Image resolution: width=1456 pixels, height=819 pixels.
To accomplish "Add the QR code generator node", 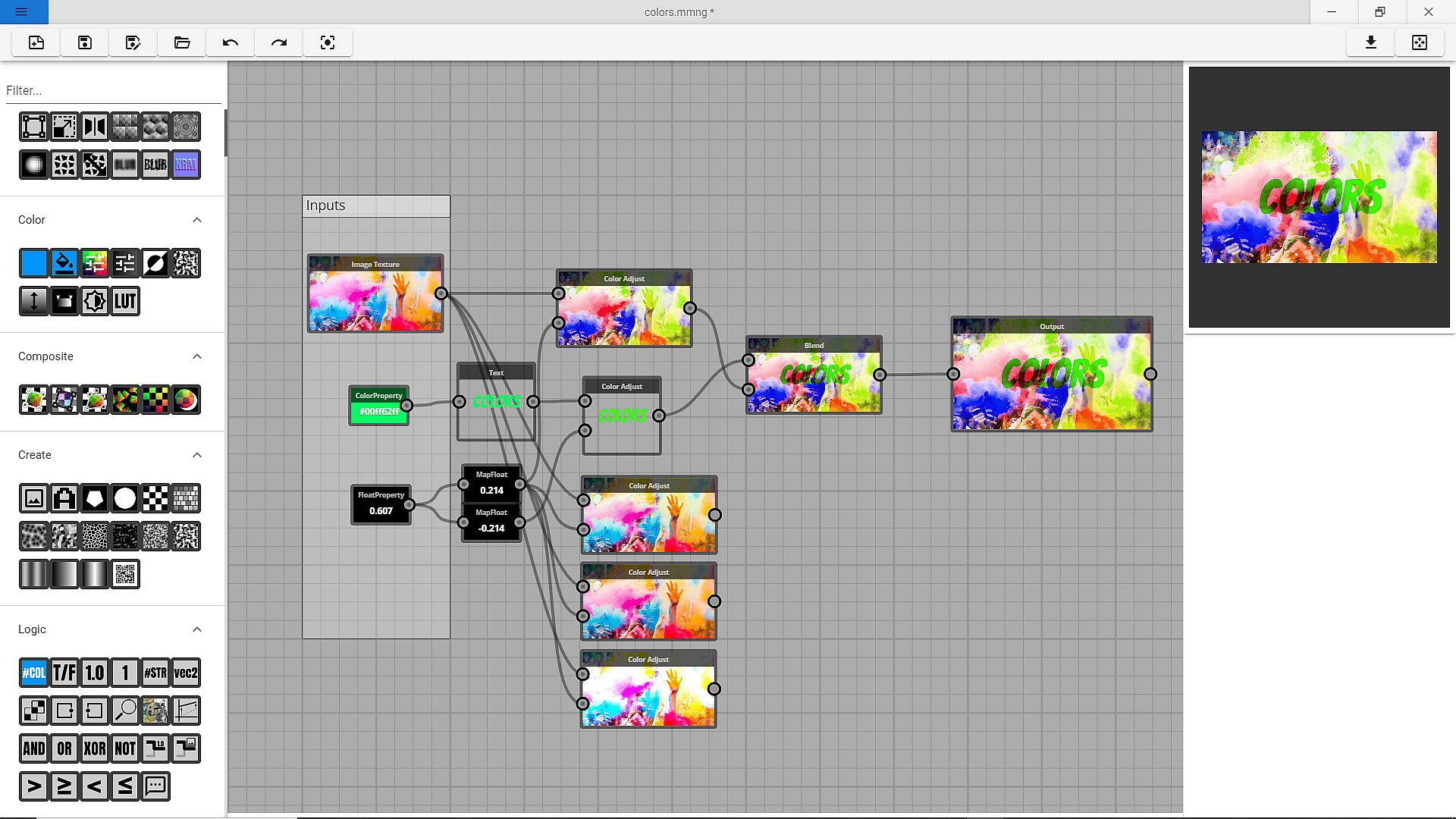I will coord(125,574).
